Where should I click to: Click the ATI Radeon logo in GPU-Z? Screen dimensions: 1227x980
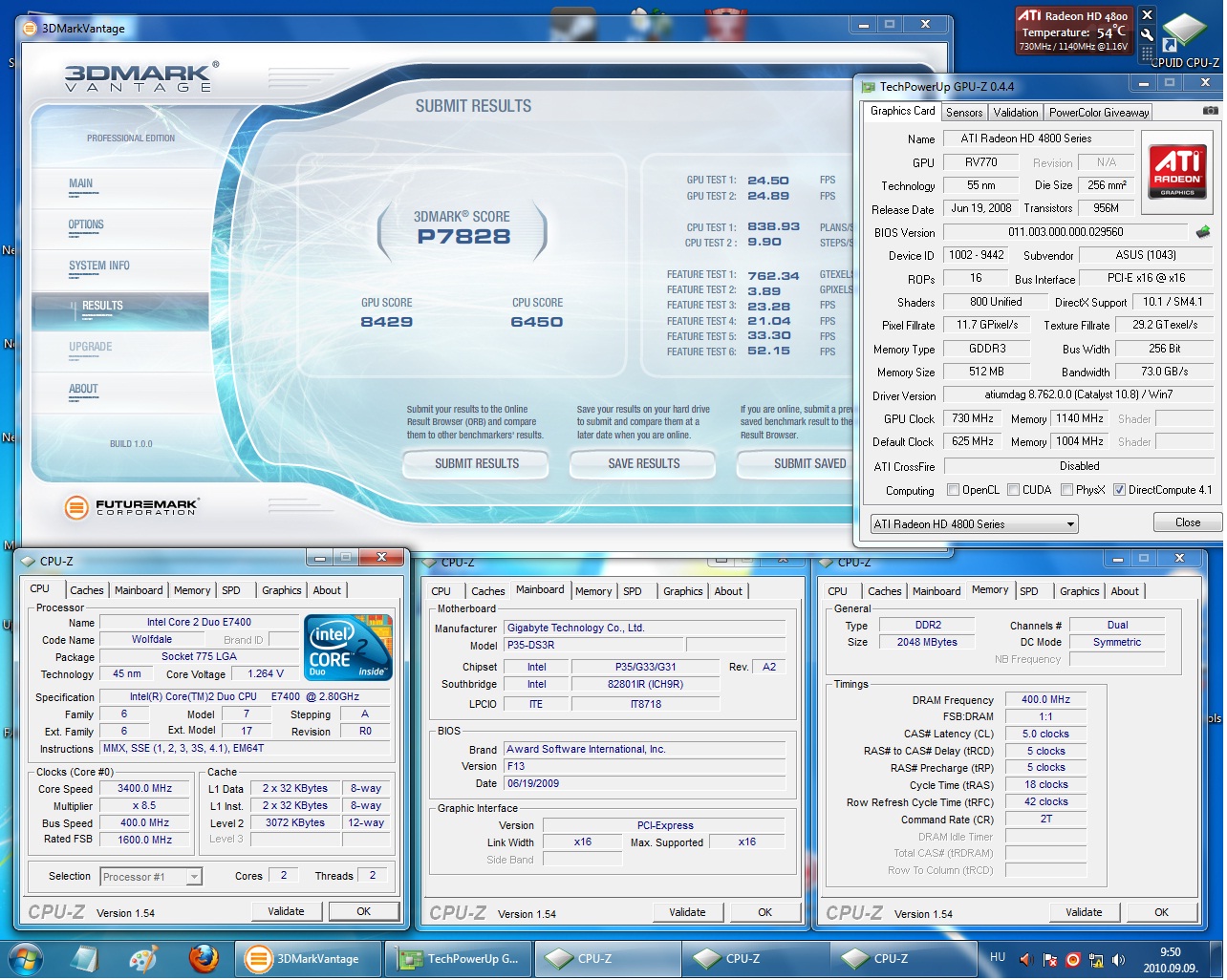pos(1177,172)
